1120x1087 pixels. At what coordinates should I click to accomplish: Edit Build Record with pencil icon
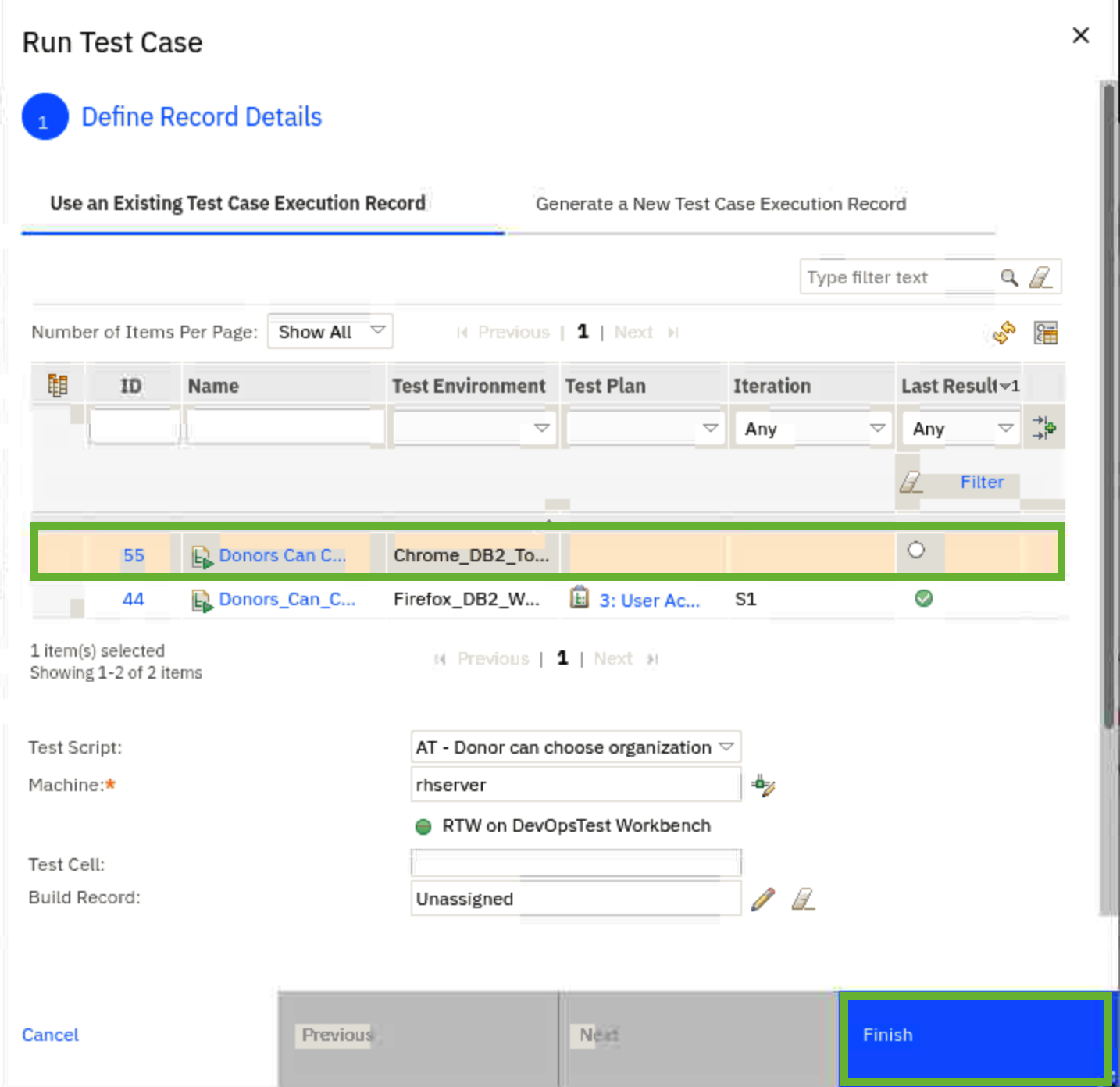(762, 899)
